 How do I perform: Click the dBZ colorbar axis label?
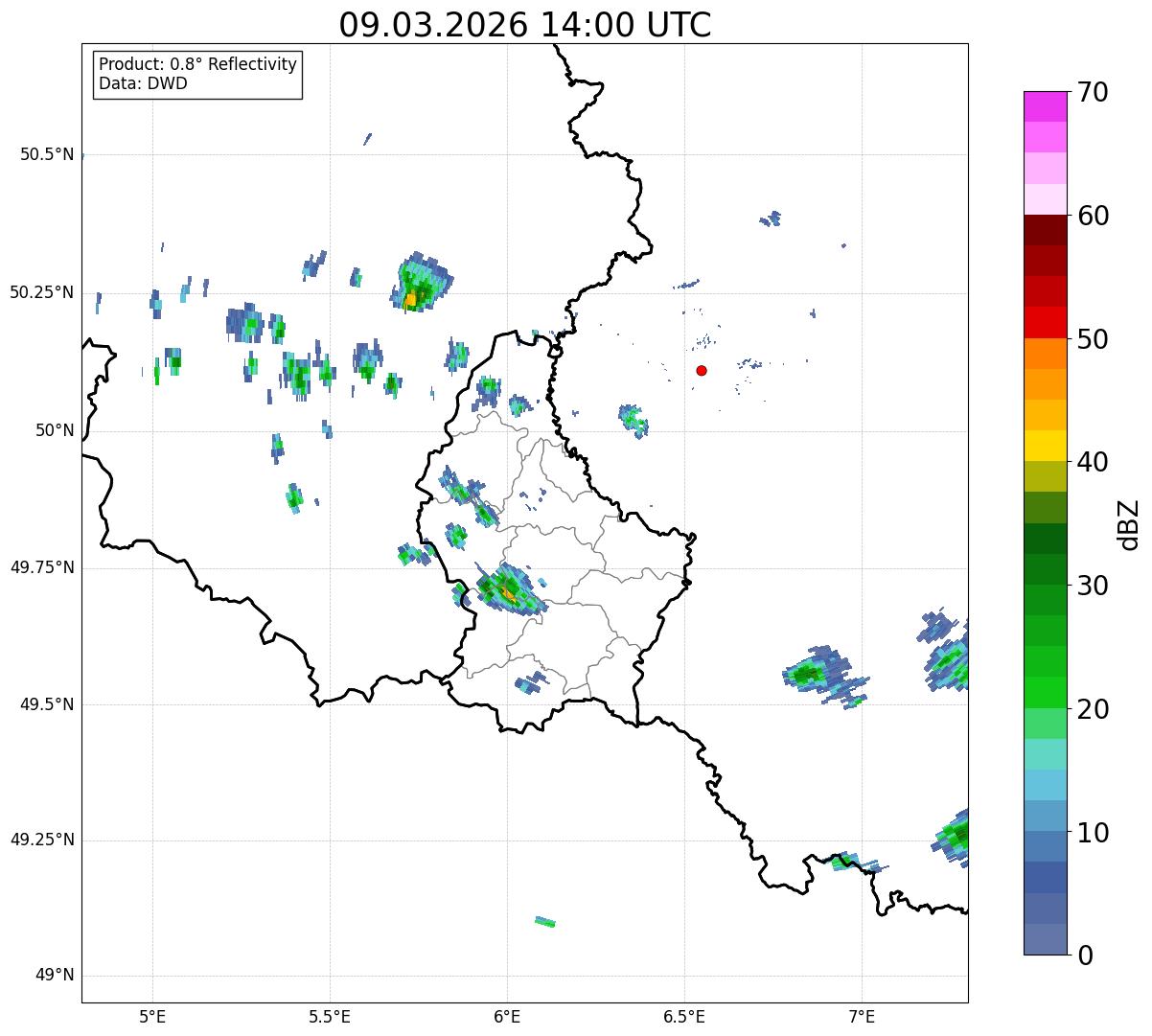[1129, 524]
